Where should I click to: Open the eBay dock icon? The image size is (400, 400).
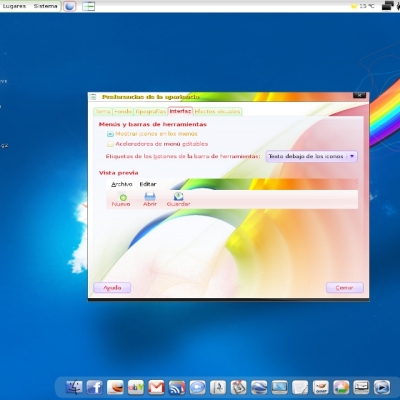[136, 387]
